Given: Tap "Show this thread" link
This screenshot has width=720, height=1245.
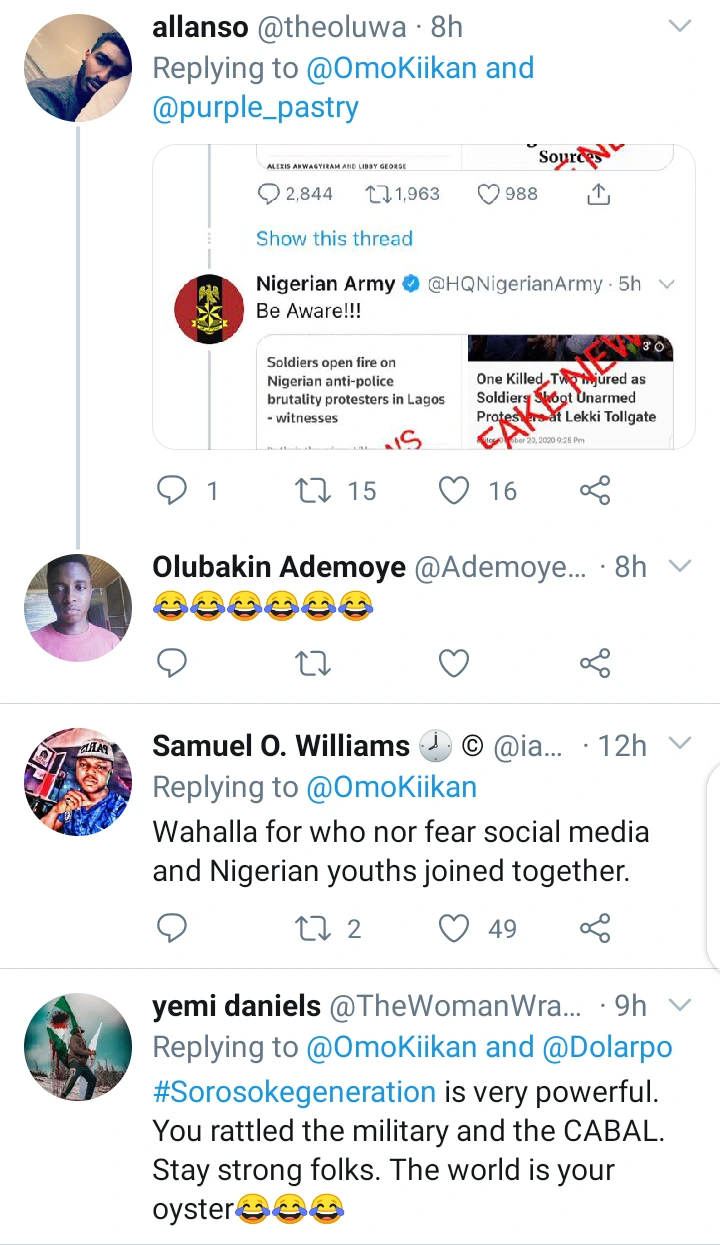Looking at the screenshot, I should point(334,238).
